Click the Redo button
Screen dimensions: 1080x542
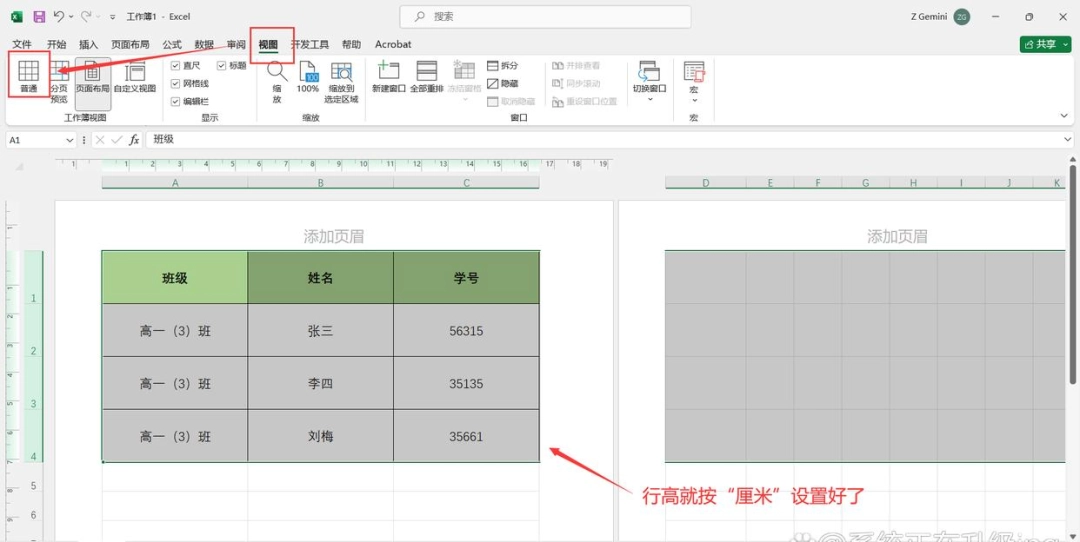pos(86,16)
